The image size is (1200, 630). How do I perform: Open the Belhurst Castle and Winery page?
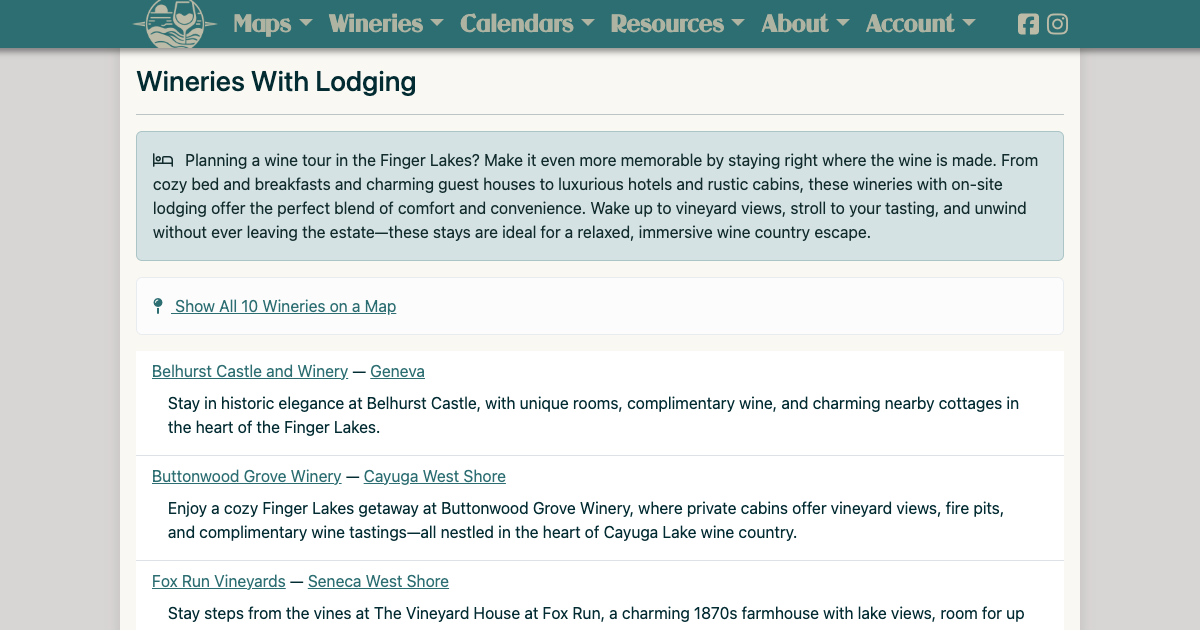[250, 371]
